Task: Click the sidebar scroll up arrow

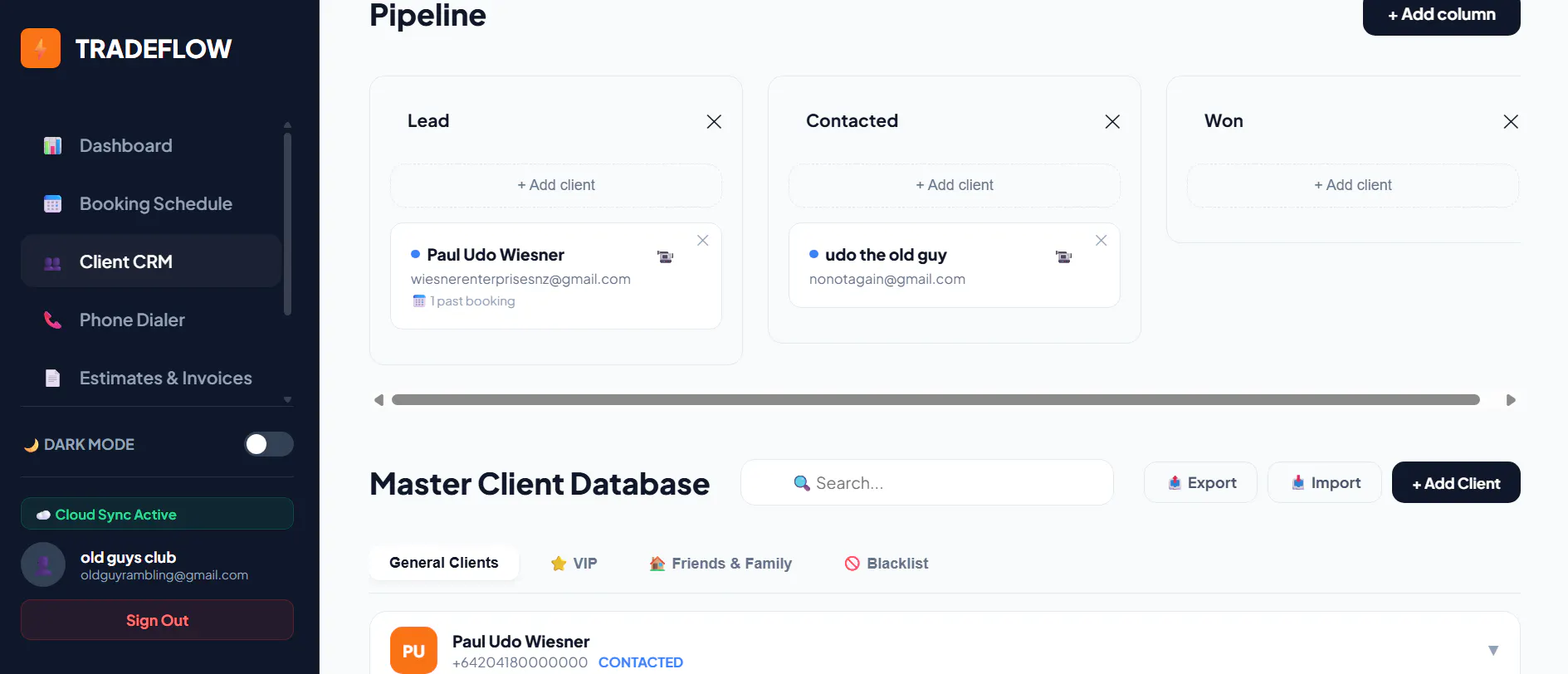Action: (x=287, y=125)
